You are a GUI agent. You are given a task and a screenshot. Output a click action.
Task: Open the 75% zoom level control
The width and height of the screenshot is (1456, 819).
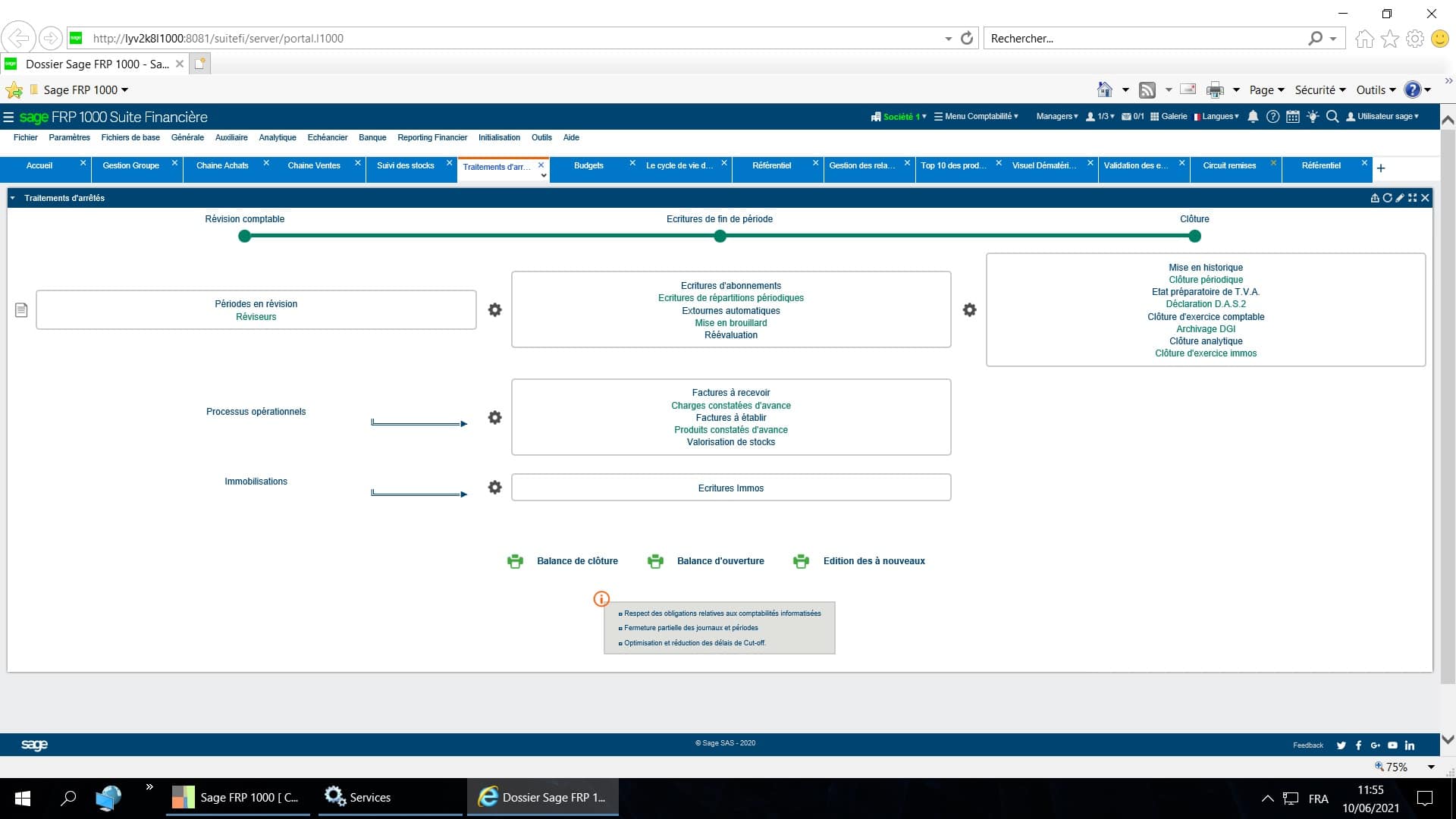click(1395, 767)
